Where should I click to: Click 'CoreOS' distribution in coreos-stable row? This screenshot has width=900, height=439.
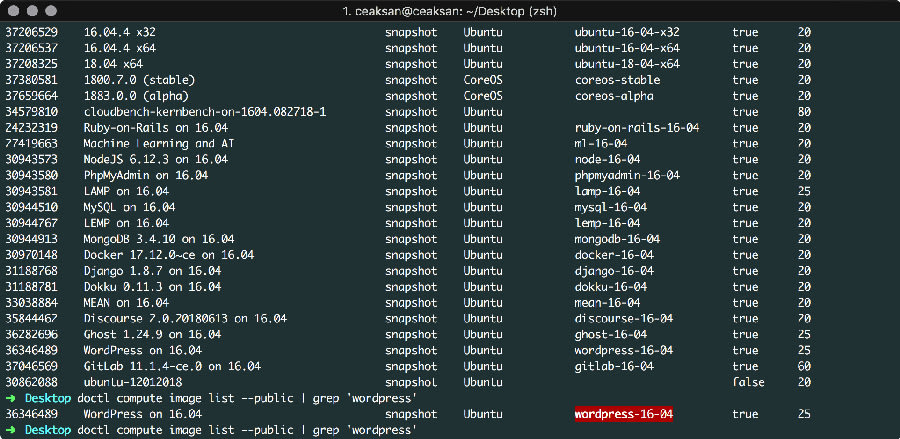tap(483, 80)
